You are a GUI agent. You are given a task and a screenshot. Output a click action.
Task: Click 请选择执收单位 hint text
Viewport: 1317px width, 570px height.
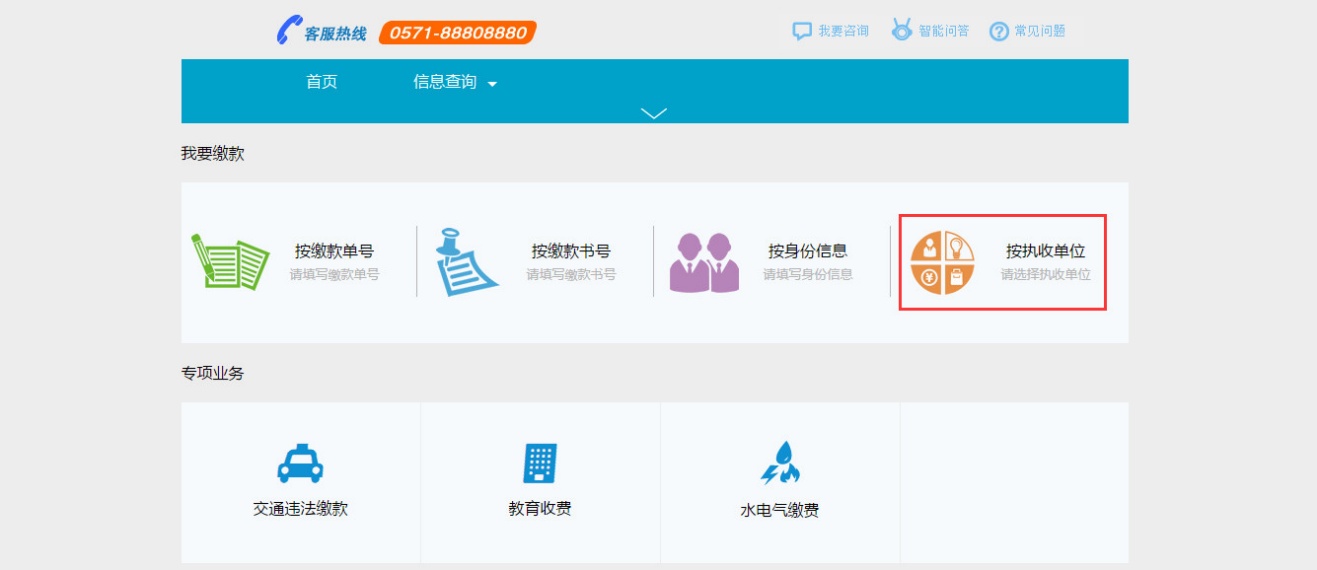pyautogui.click(x=1046, y=274)
